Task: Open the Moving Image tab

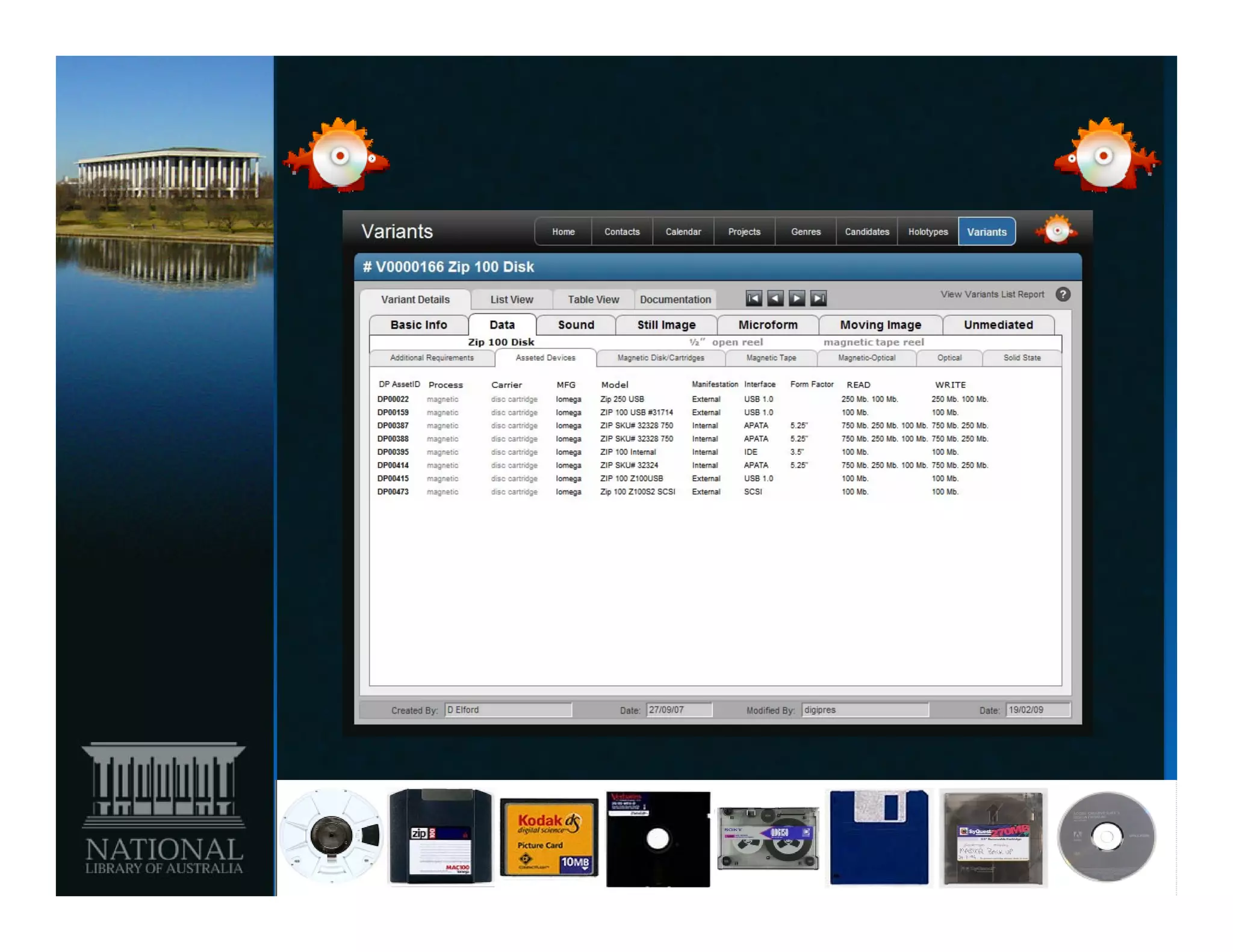Action: pyautogui.click(x=880, y=325)
